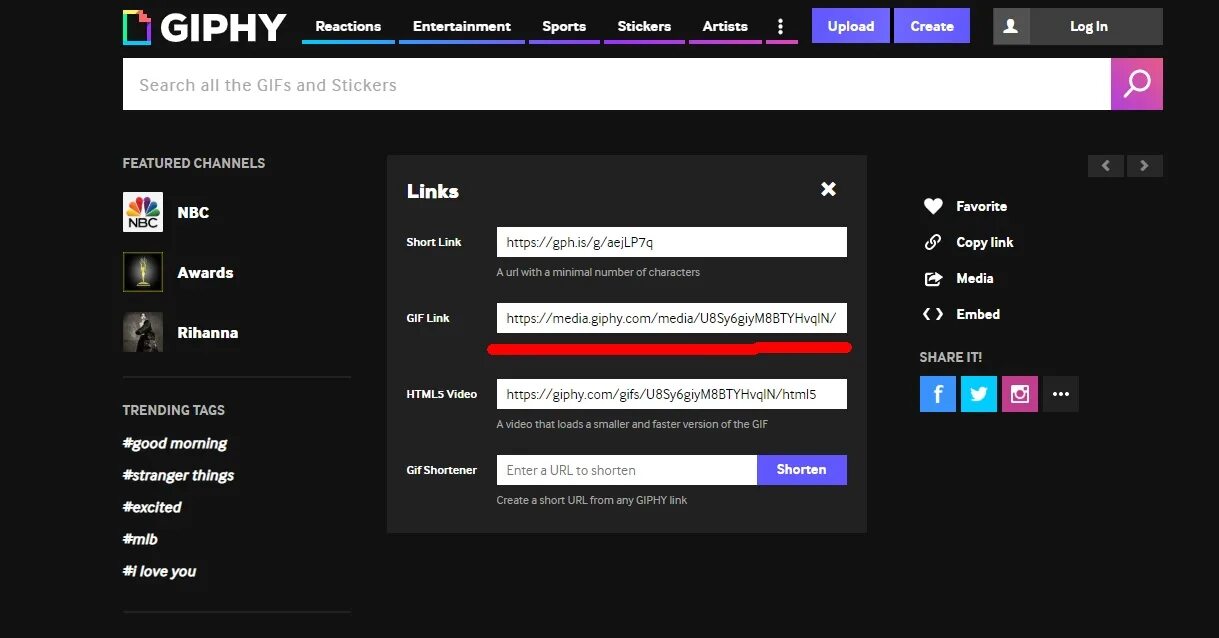Click the user avatar icon
The width and height of the screenshot is (1219, 638).
(1011, 27)
